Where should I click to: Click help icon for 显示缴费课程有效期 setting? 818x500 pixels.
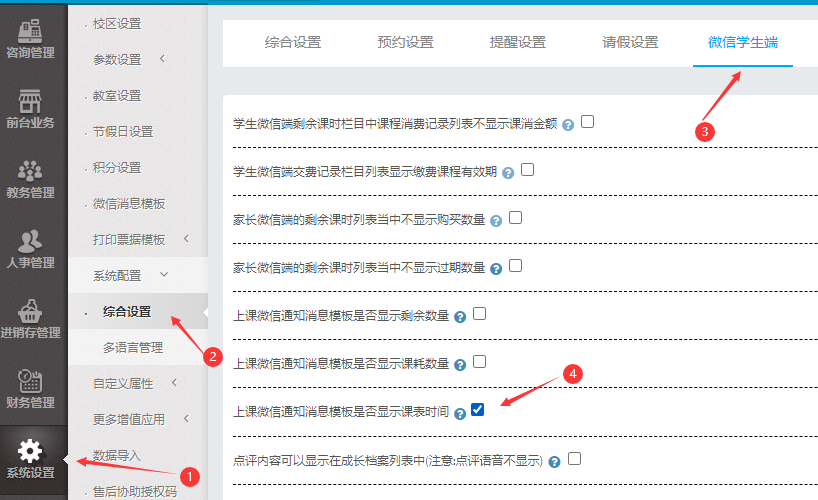[x=508, y=173]
